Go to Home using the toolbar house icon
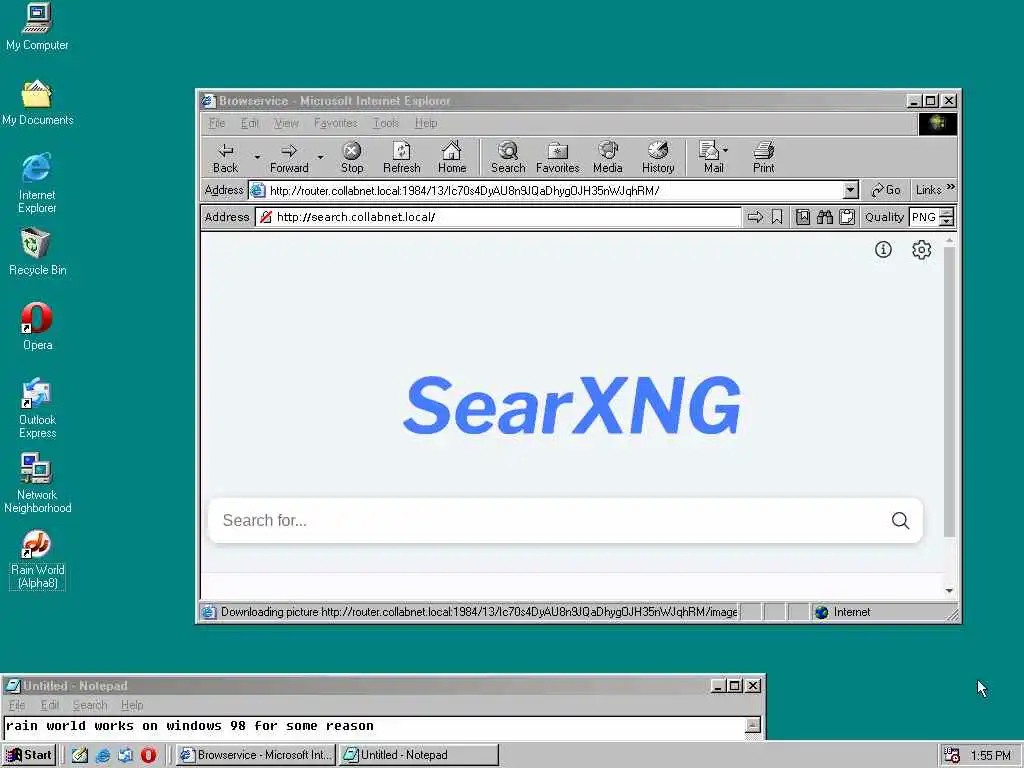The width and height of the screenshot is (1024, 768). (x=452, y=158)
